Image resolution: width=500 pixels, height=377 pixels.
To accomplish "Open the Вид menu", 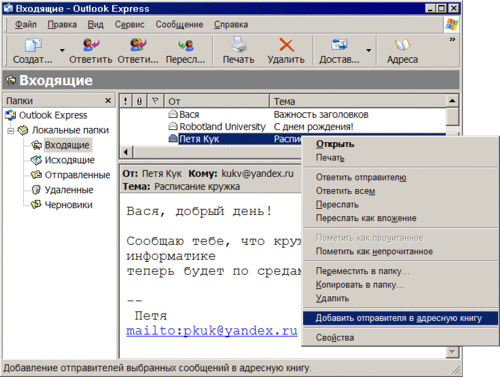I will pyautogui.click(x=96, y=24).
